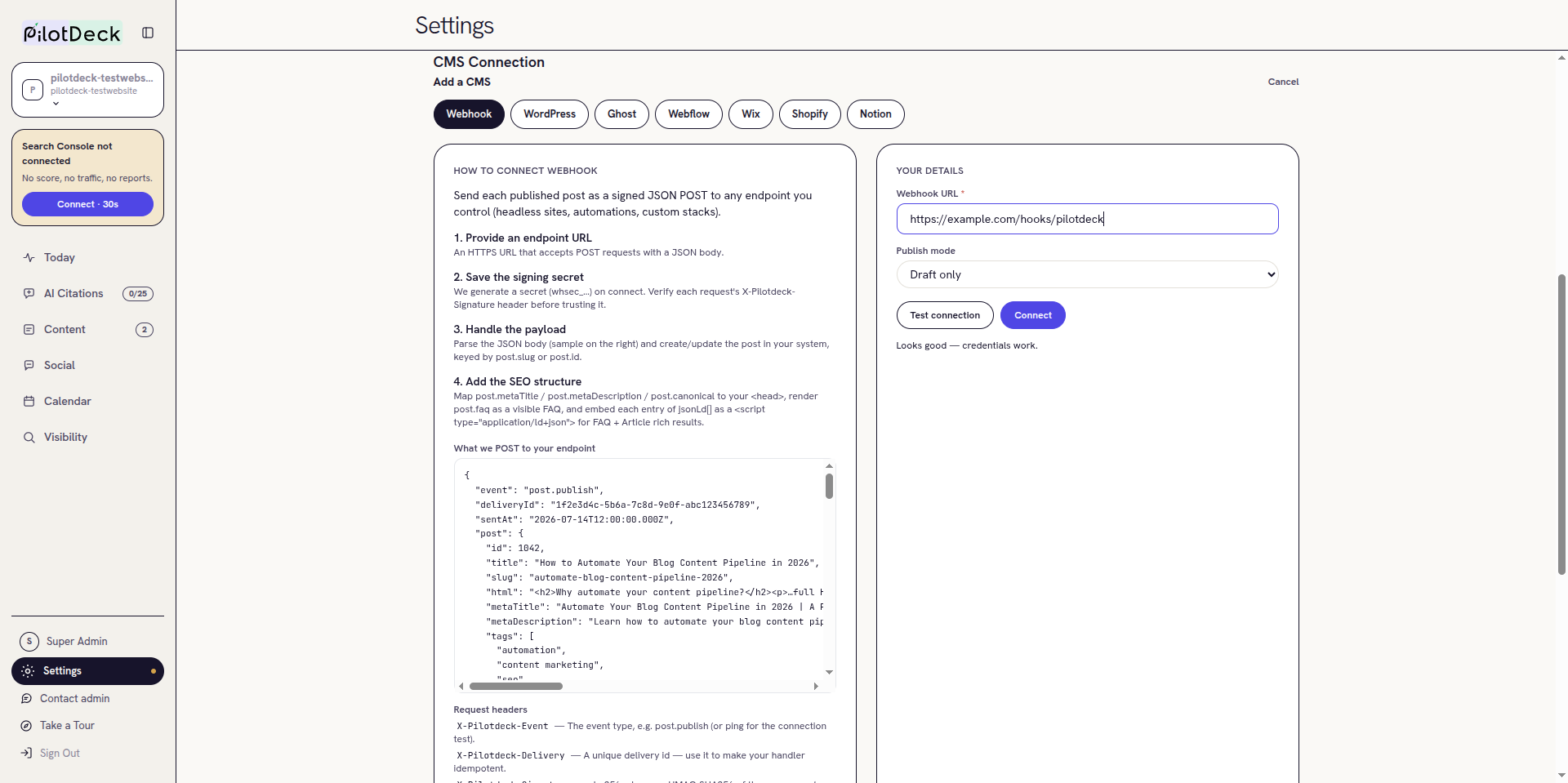Click the Super Admin avatar icon
This screenshot has width=1568, height=783.
[x=29, y=641]
